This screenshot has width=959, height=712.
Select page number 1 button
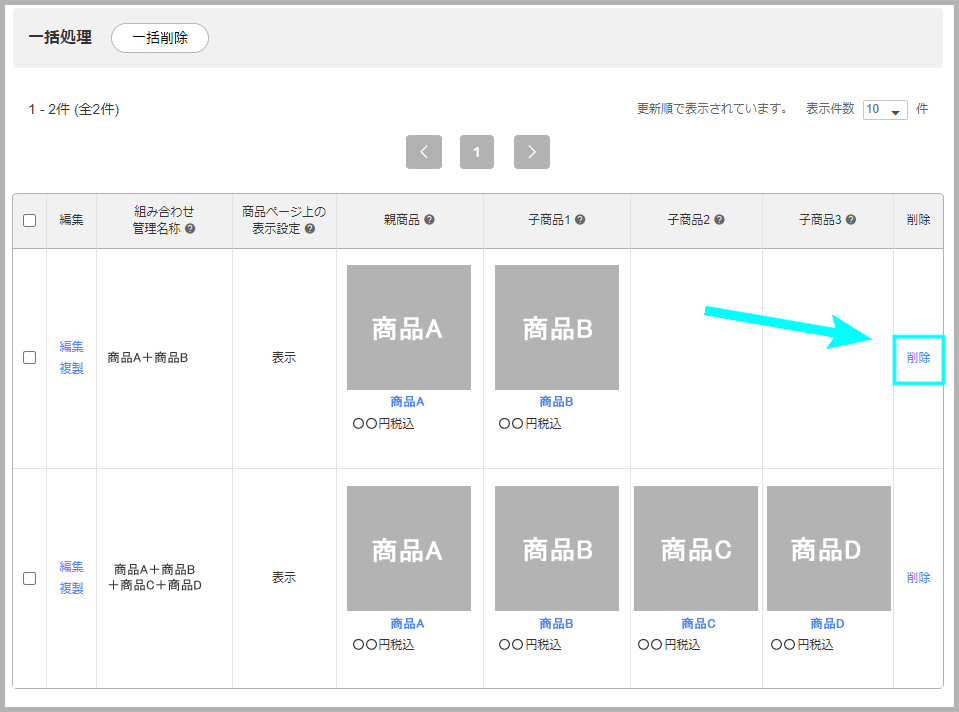(x=476, y=152)
